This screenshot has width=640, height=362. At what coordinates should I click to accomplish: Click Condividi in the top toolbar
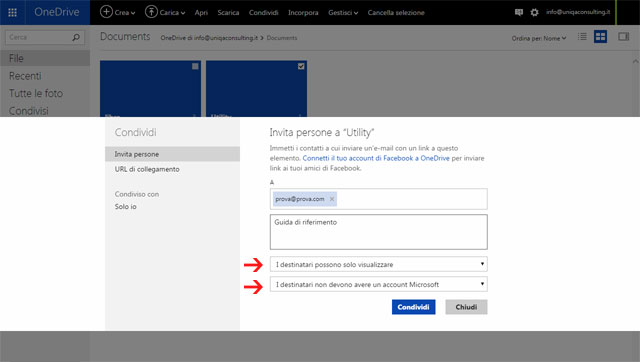pyautogui.click(x=264, y=13)
